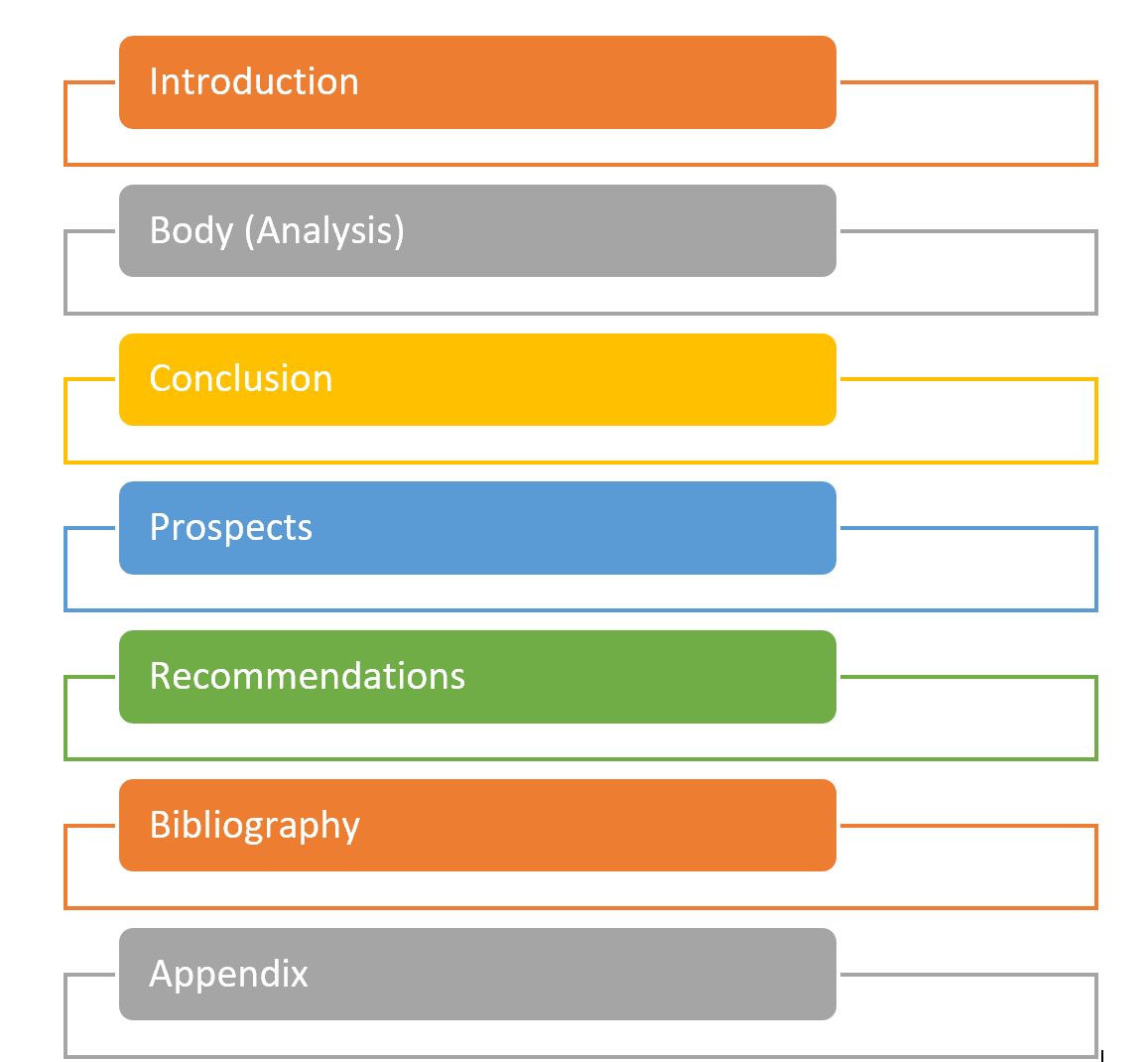Place cursor in the word Introduction

254,81
